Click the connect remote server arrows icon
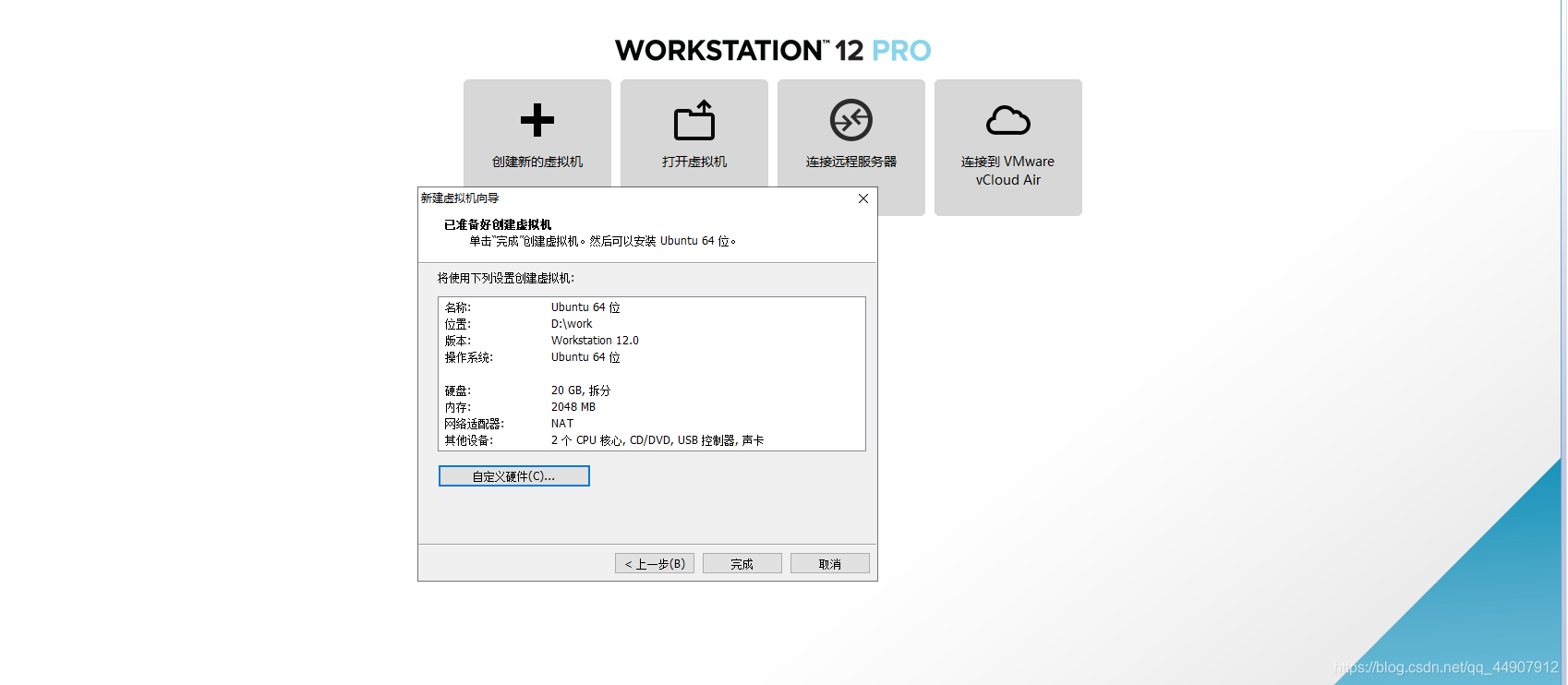Image resolution: width=1568 pixels, height=685 pixels. point(851,120)
